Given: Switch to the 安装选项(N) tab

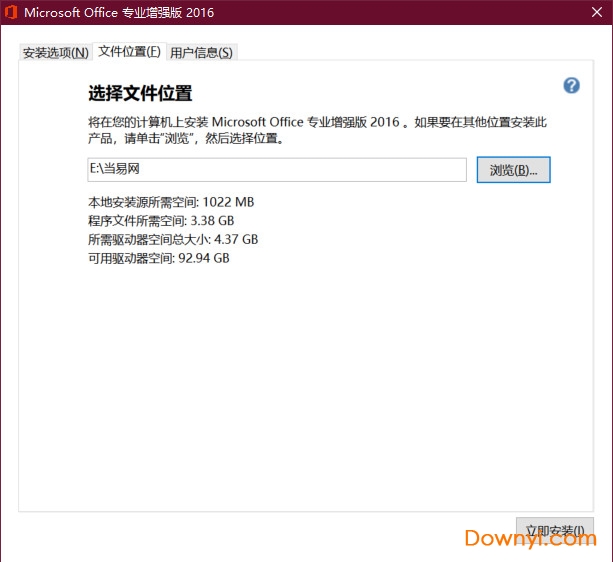Looking at the screenshot, I should [x=56, y=52].
